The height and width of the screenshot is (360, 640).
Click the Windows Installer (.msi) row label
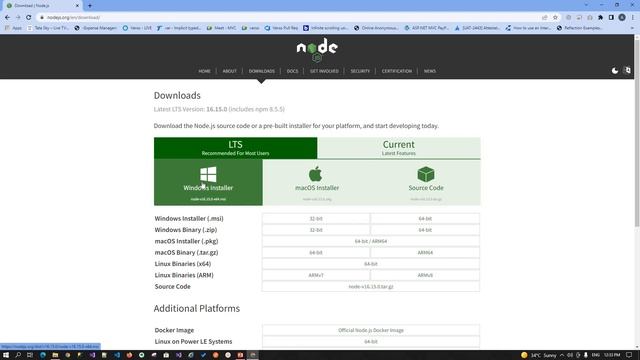point(189,218)
